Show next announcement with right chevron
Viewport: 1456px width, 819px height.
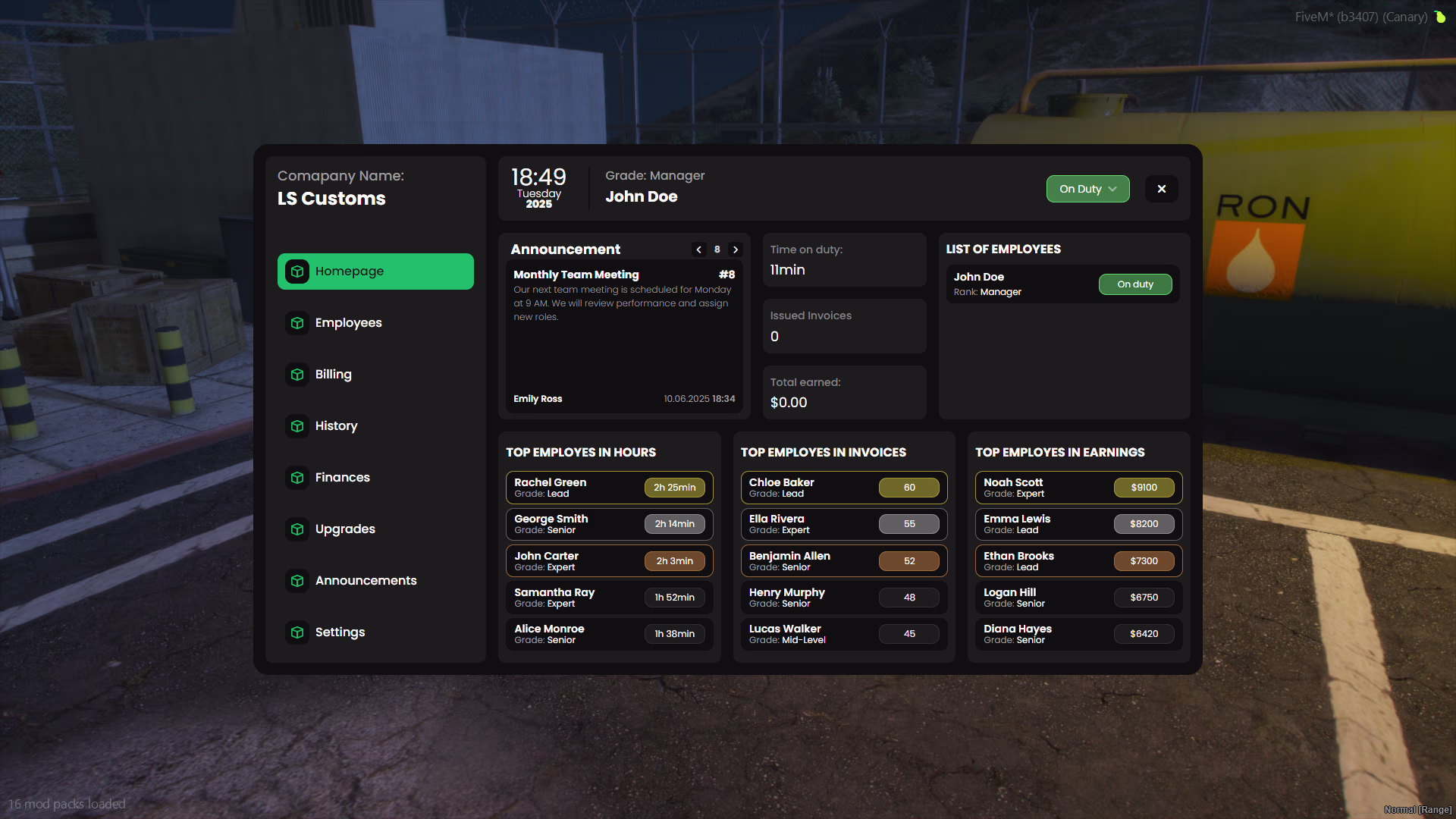(x=736, y=249)
